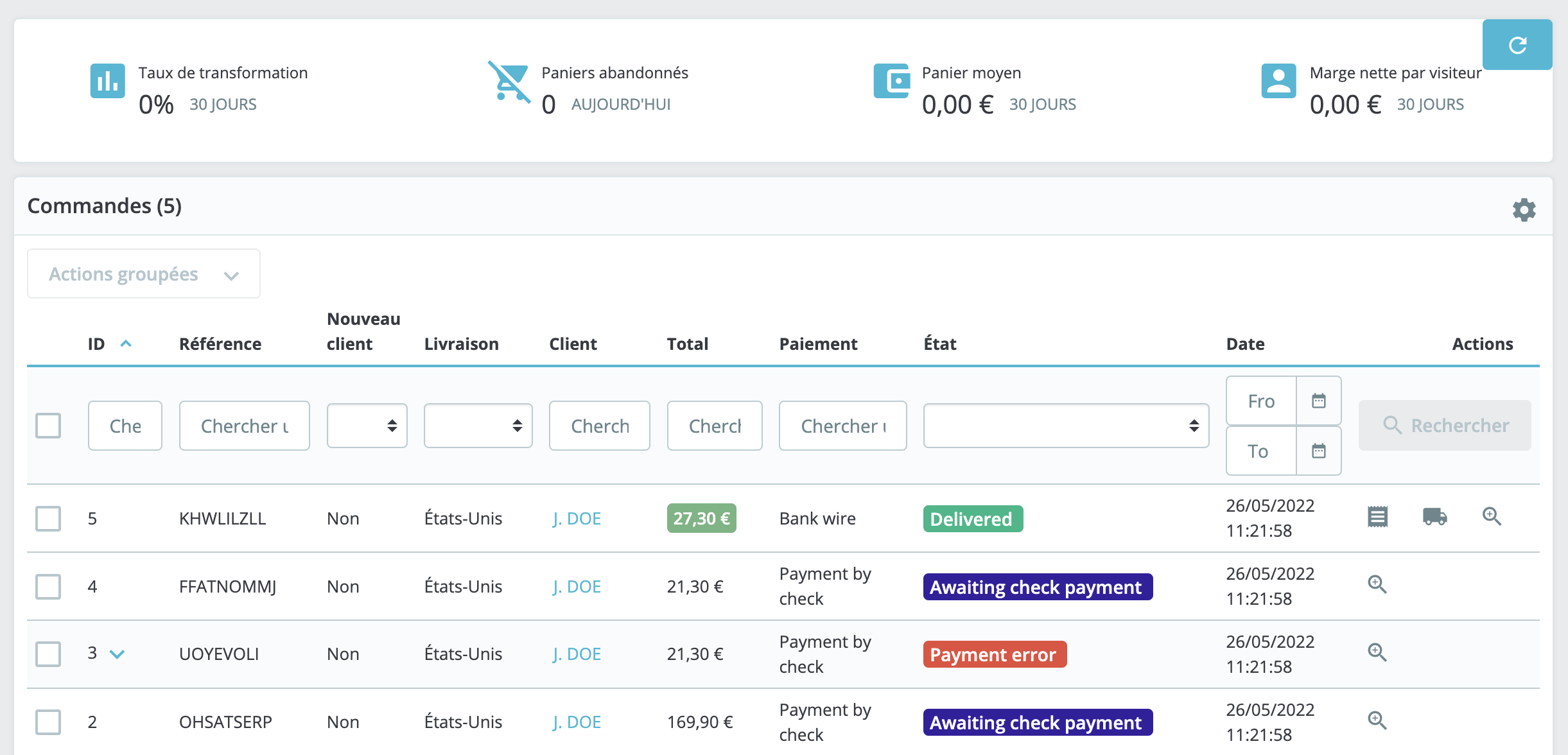Click the Taux de transformation chart icon
1568x755 pixels.
point(107,82)
